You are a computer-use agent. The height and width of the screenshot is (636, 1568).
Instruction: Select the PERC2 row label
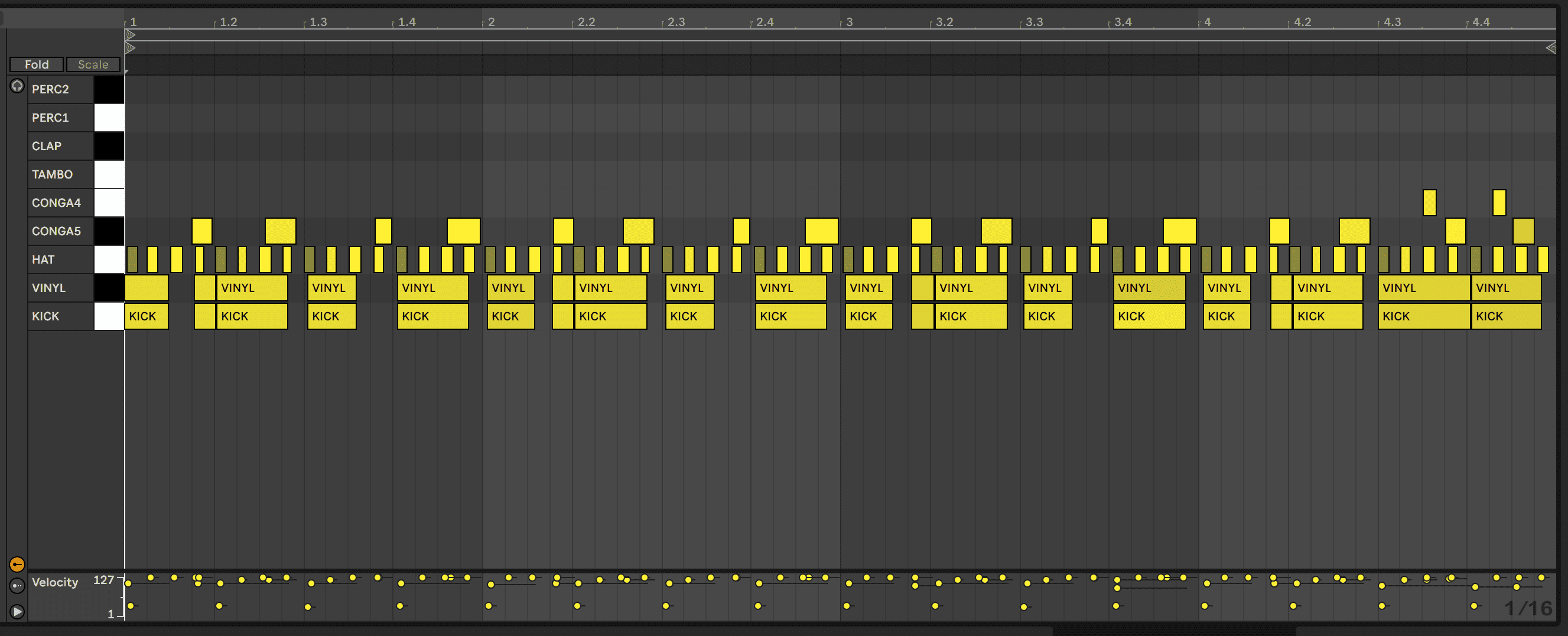(50, 90)
